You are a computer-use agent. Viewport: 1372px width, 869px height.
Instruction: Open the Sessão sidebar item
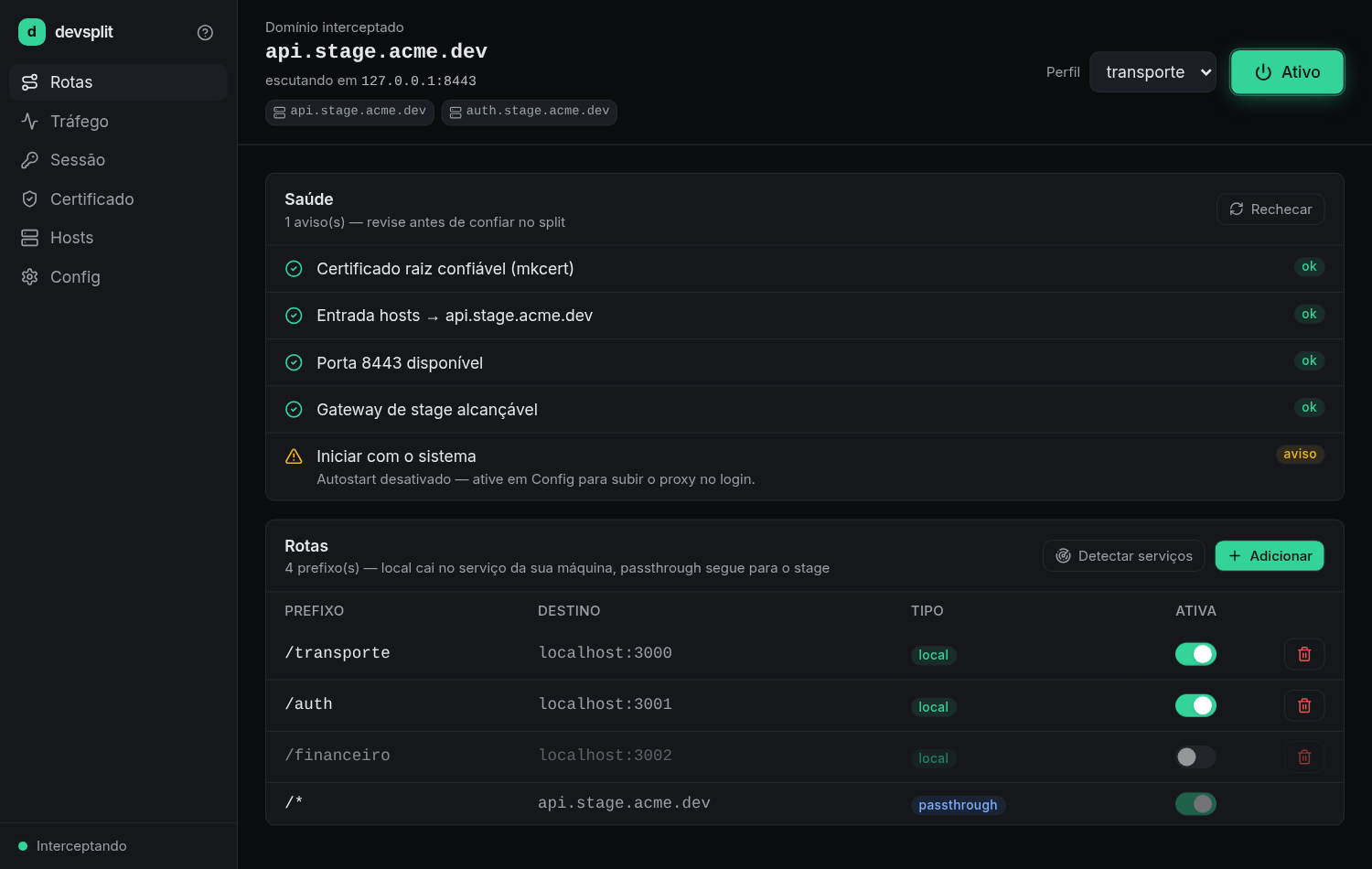coord(118,160)
